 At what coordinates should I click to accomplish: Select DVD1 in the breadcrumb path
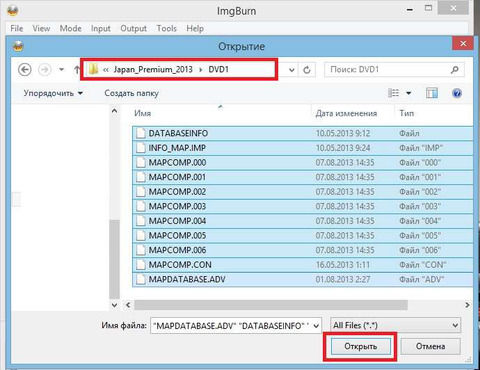pos(218,69)
